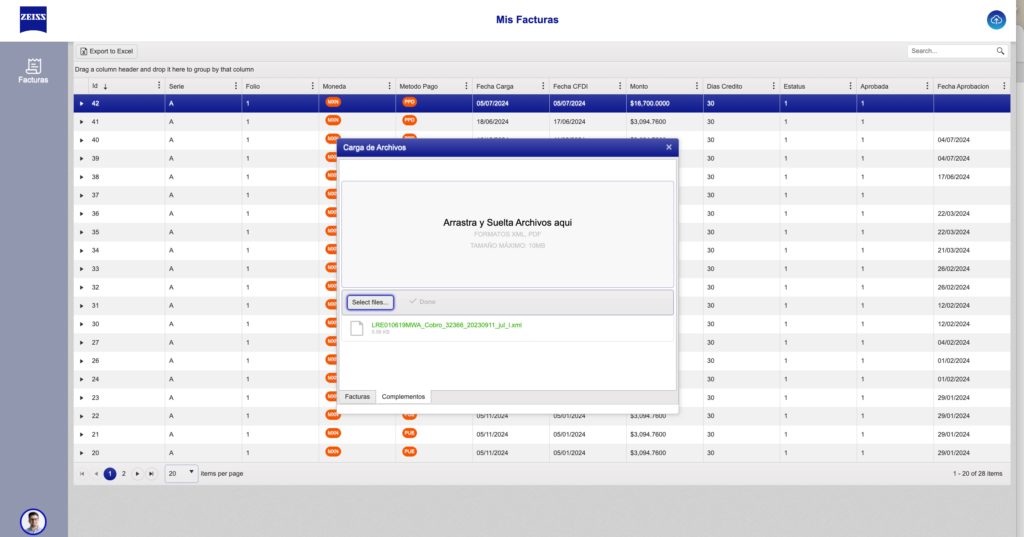Open the user profile avatar

coord(33,521)
